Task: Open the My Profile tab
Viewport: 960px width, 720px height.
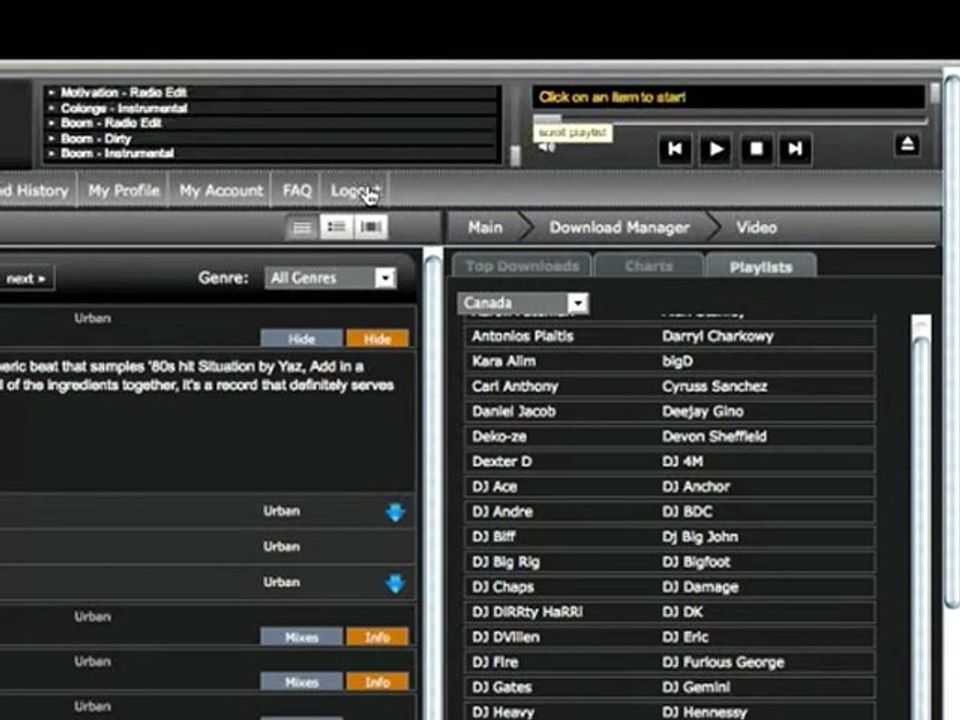Action: (x=124, y=190)
